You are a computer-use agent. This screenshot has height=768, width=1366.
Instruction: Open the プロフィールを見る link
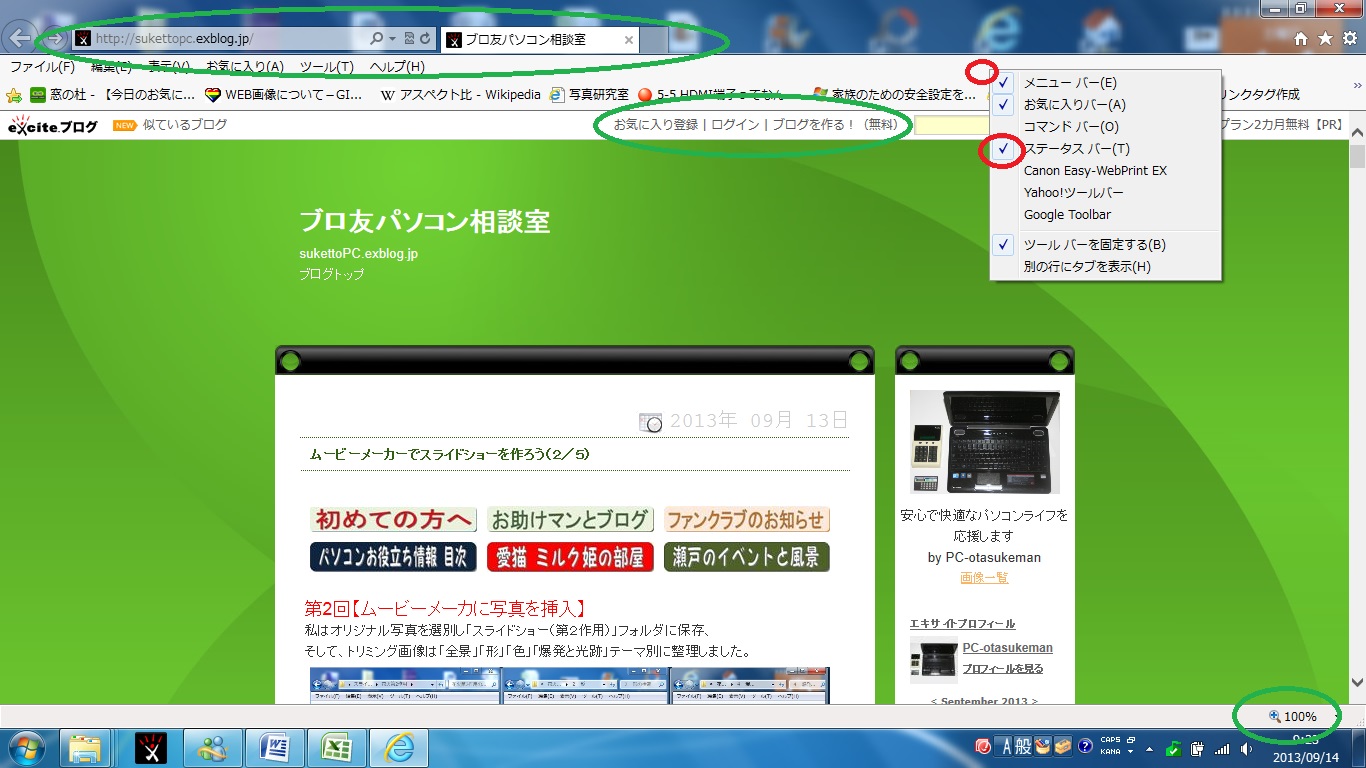(x=1003, y=669)
